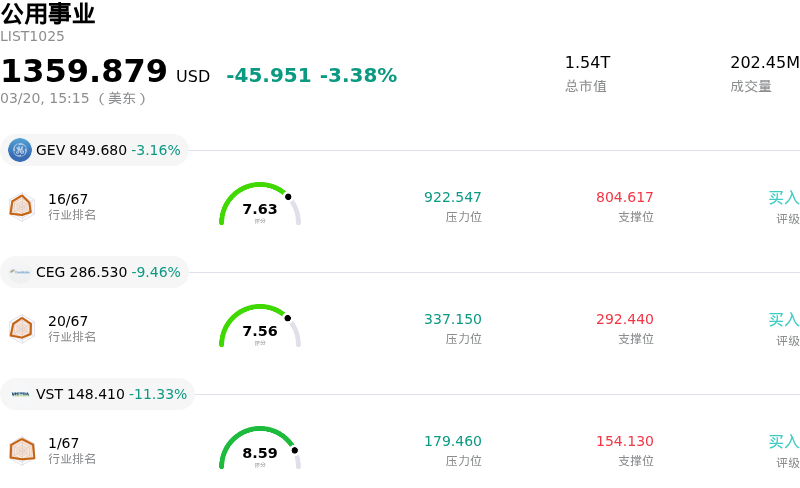Open the GEV 849.680 stock row
Image resolution: width=800 pixels, height=488 pixels.
pyautogui.click(x=108, y=150)
